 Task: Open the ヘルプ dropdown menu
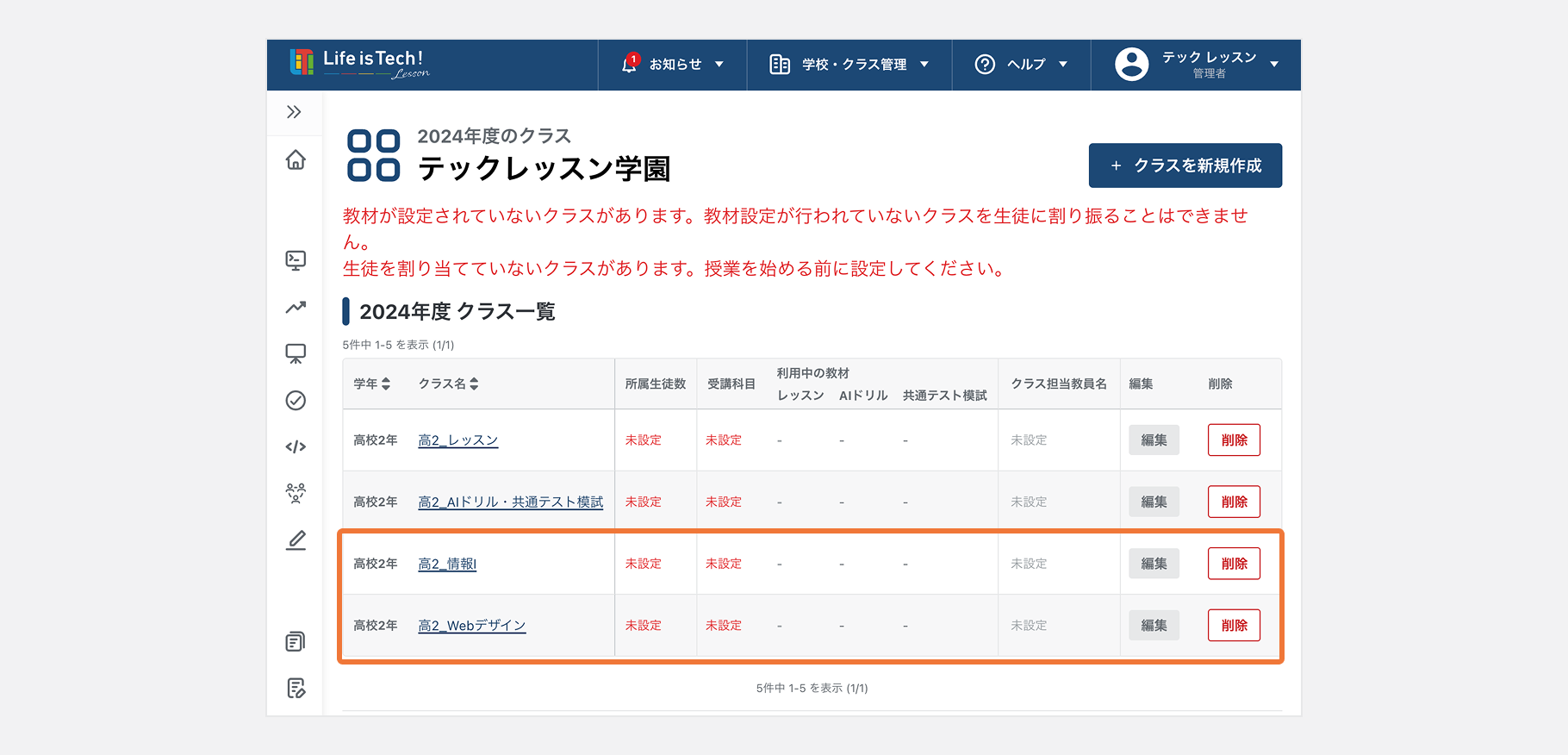(1022, 65)
